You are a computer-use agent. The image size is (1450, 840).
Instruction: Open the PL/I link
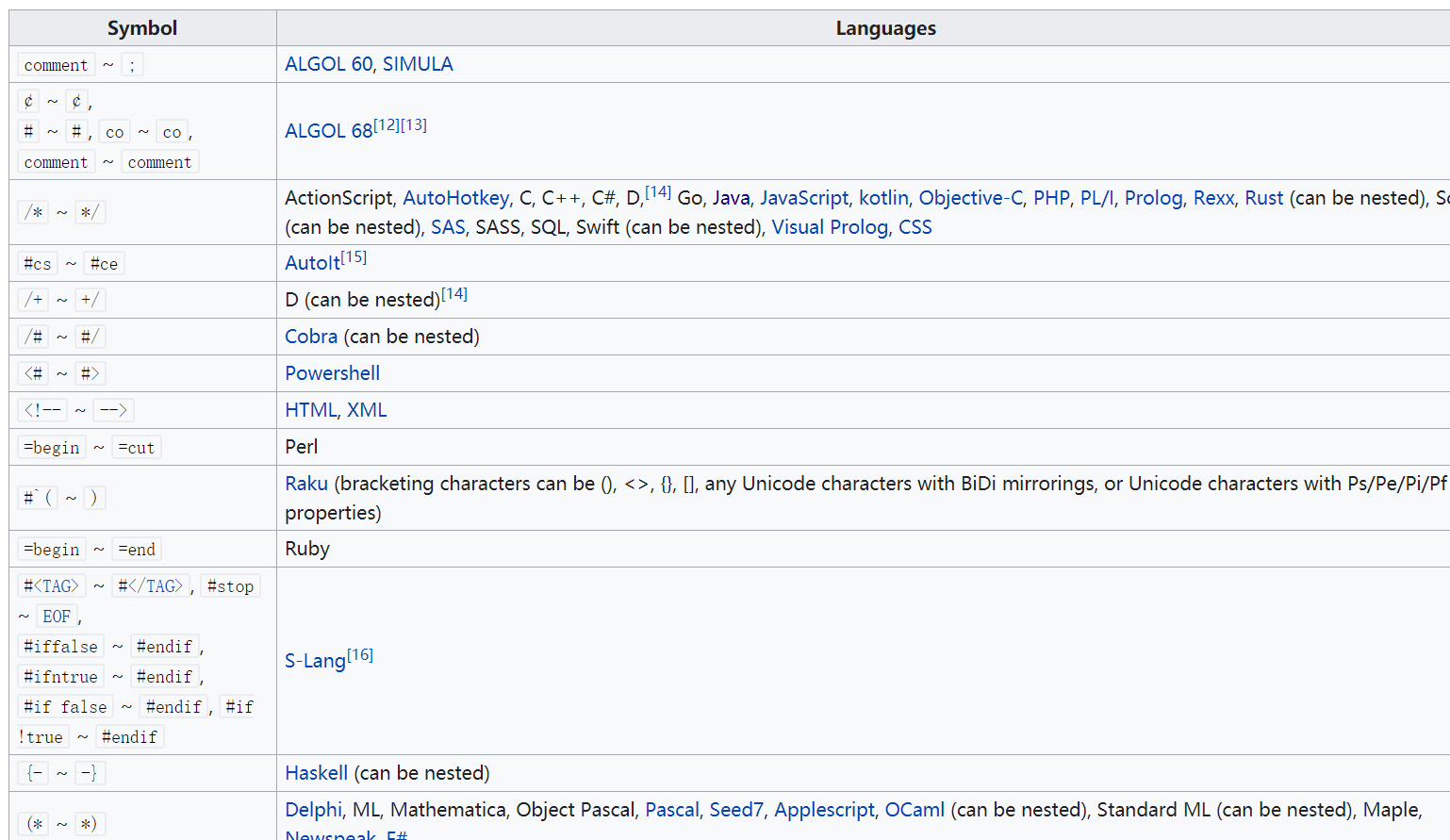click(1097, 198)
